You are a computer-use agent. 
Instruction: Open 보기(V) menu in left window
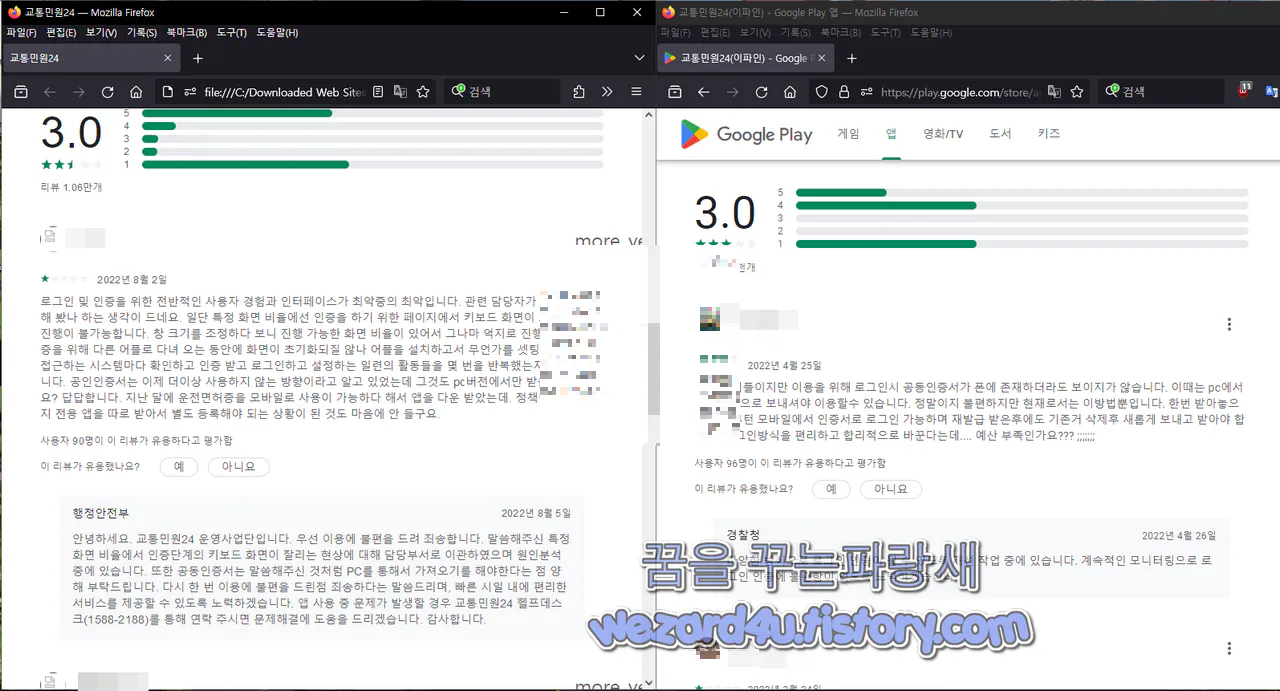pos(101,33)
